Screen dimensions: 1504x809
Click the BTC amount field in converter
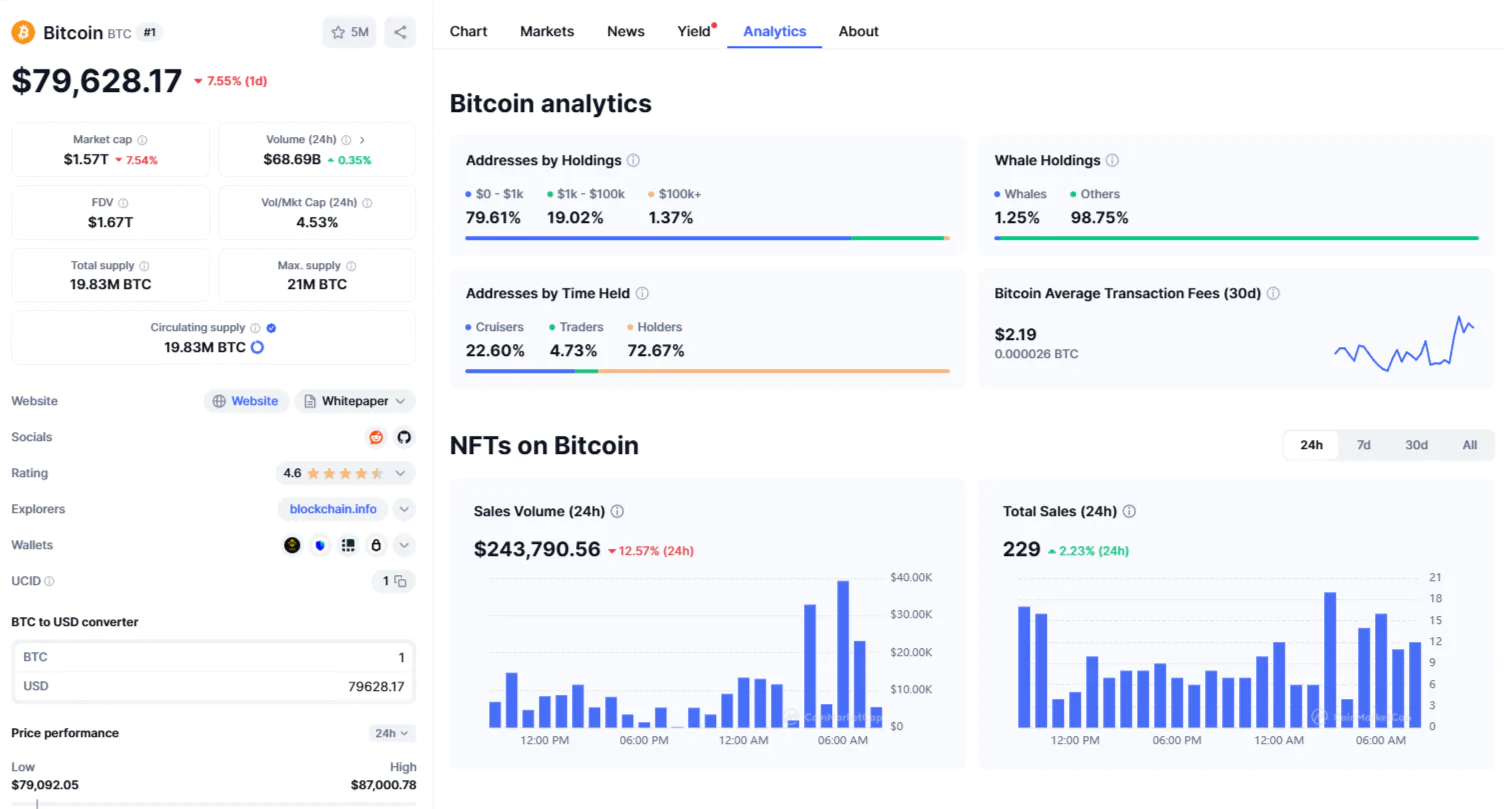click(214, 657)
